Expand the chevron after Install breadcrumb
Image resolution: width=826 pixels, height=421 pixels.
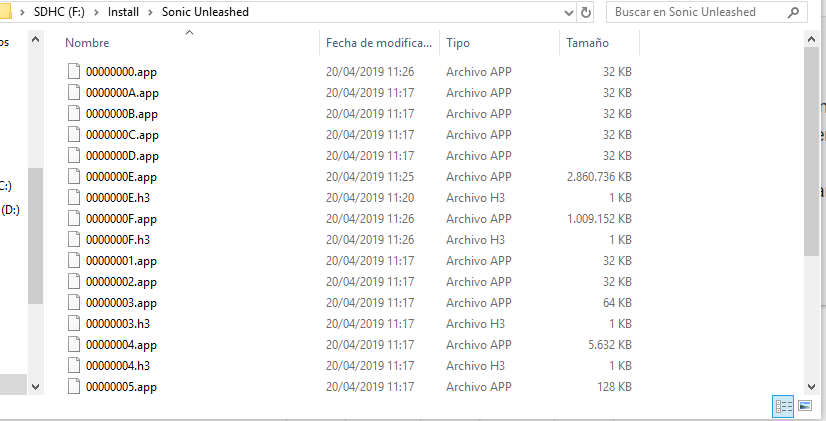coord(151,12)
